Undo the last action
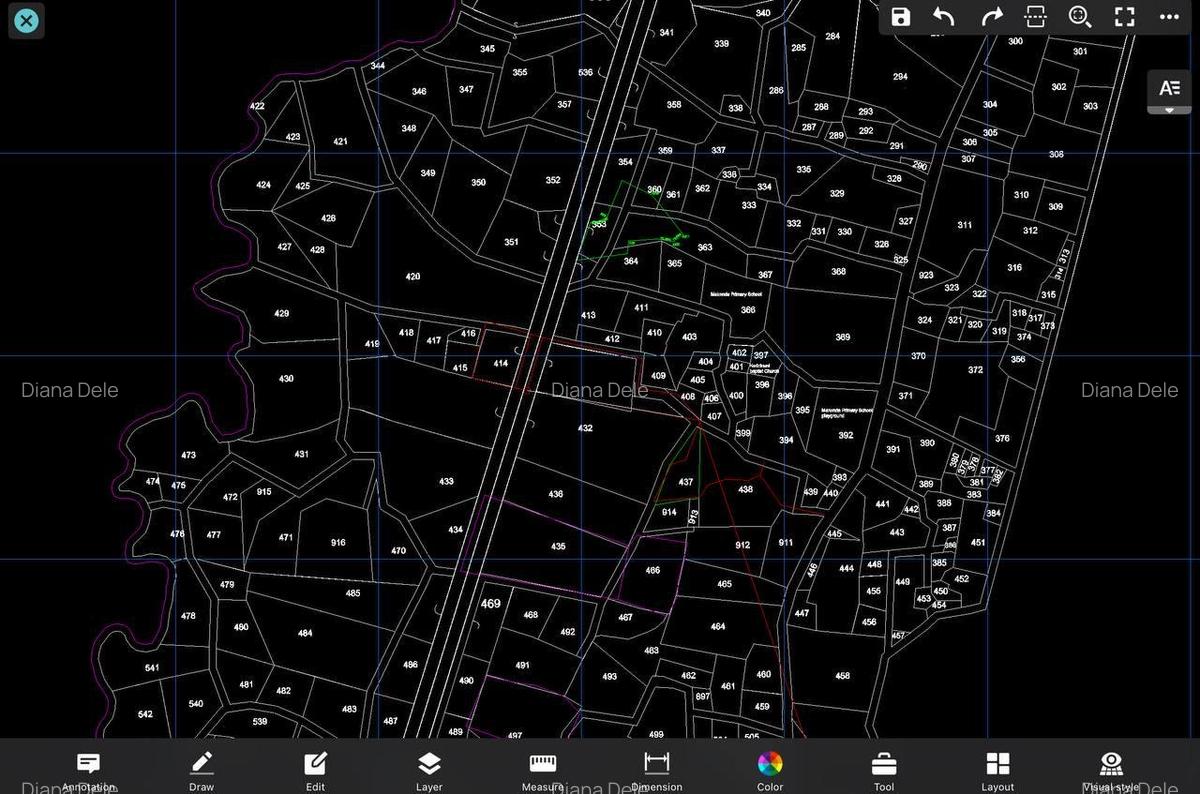This screenshot has width=1200, height=794. tap(944, 17)
